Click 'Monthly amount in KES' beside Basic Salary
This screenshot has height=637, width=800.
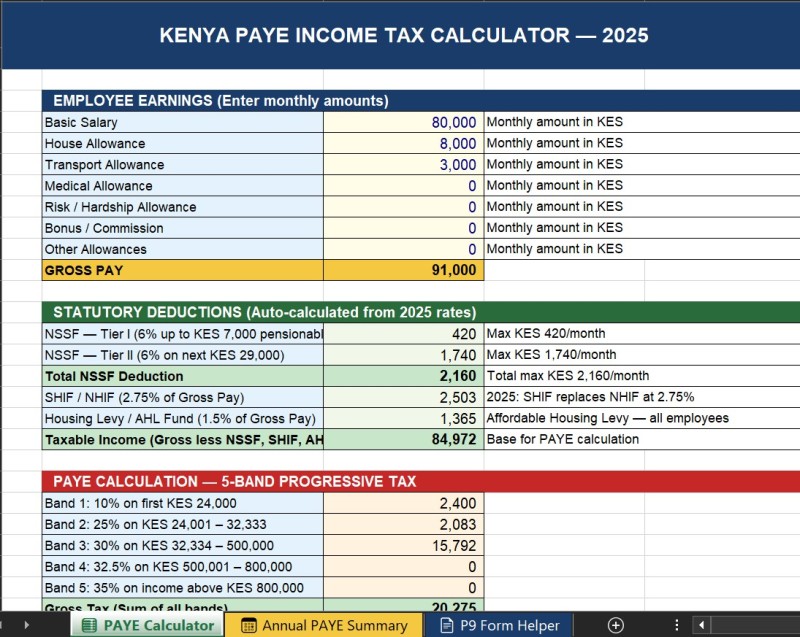555,122
